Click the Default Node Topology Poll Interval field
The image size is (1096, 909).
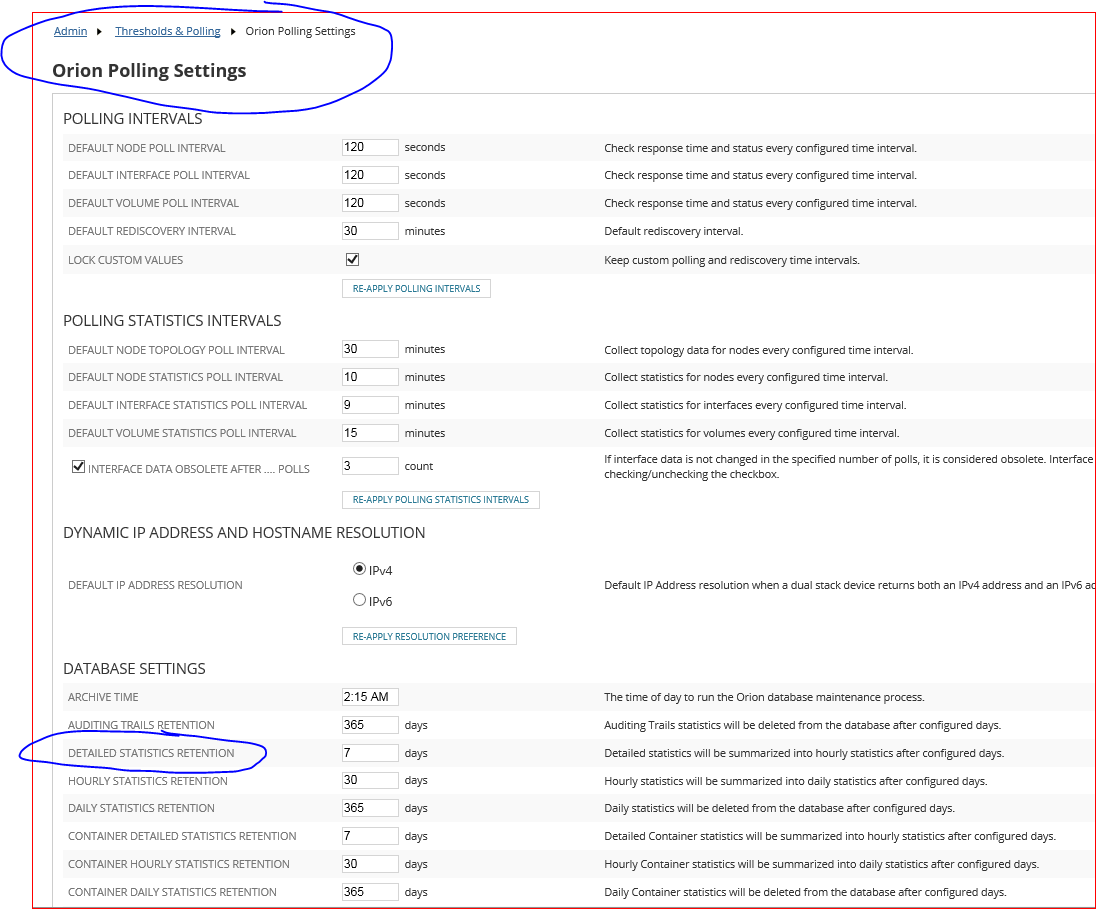click(x=370, y=349)
